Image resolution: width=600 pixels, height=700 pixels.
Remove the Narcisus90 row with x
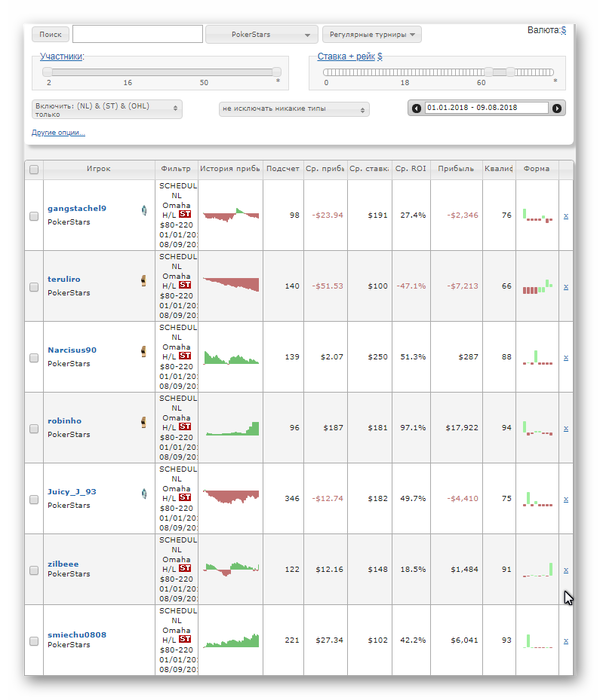[x=566, y=358]
